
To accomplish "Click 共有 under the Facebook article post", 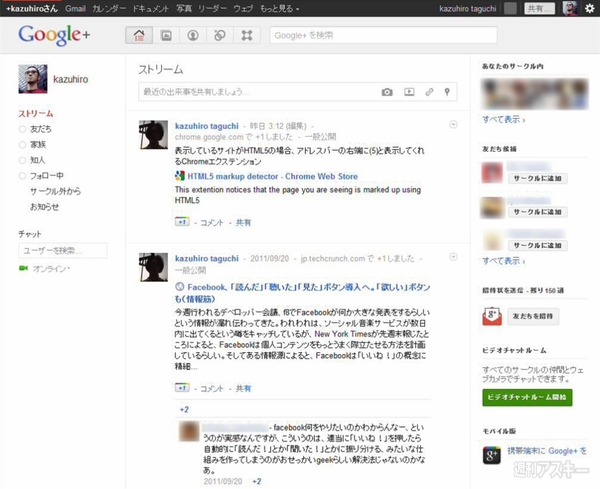I will tap(243, 388).
